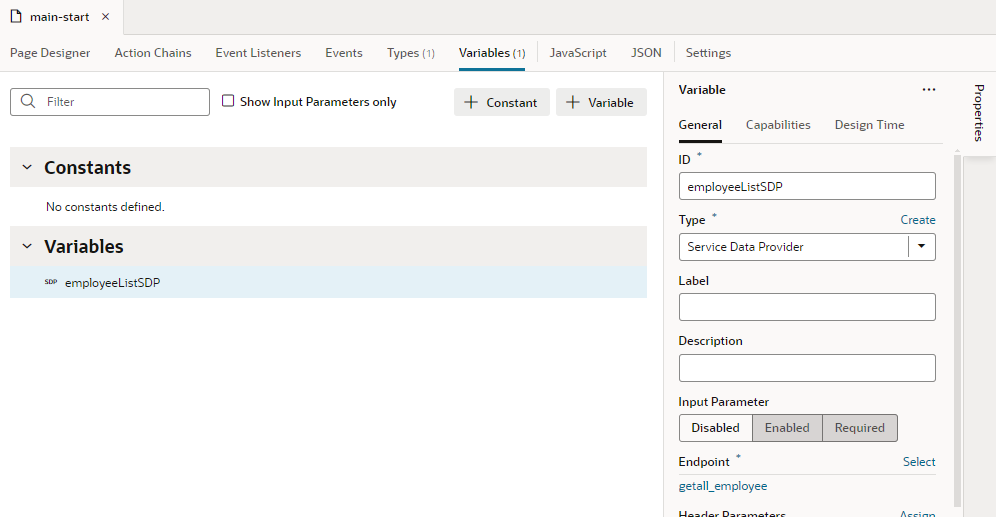
Task: Click the Create link next to Type
Action: pyautogui.click(x=918, y=220)
